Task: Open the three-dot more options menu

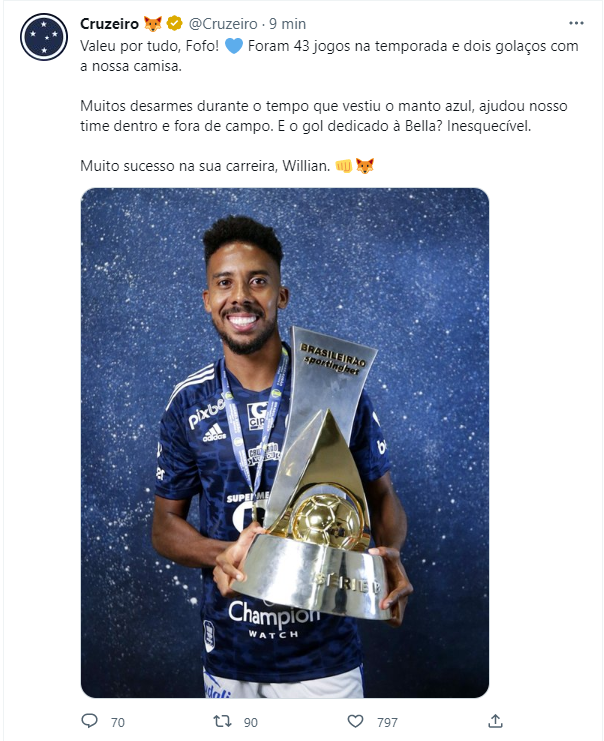Action: 576,23
